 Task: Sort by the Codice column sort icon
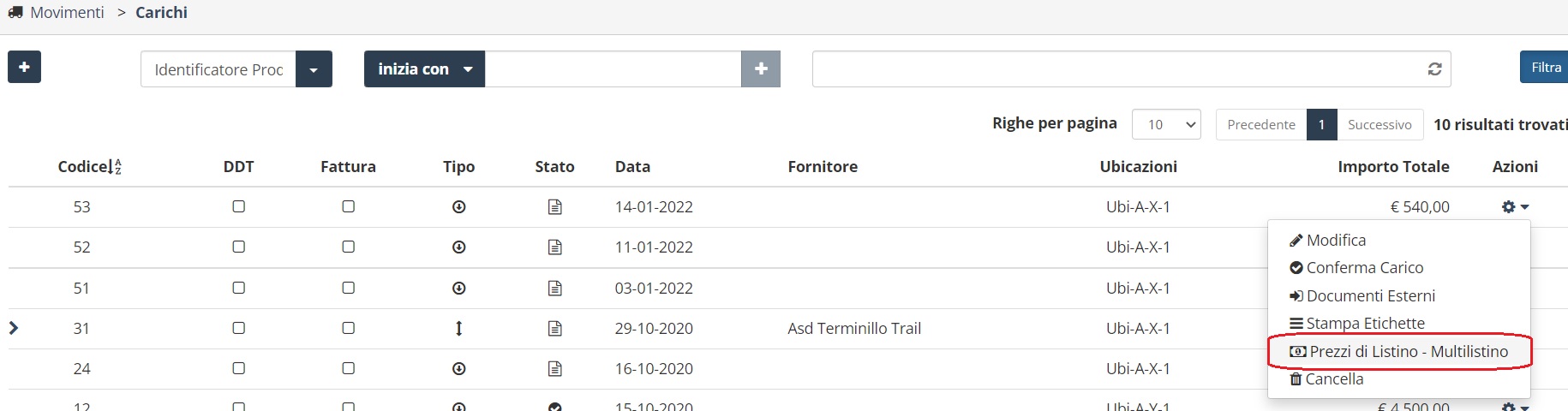tap(117, 167)
